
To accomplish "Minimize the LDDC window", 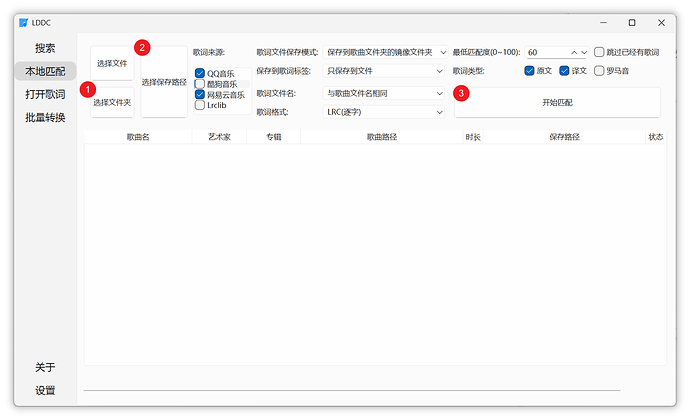I will tap(603, 22).
